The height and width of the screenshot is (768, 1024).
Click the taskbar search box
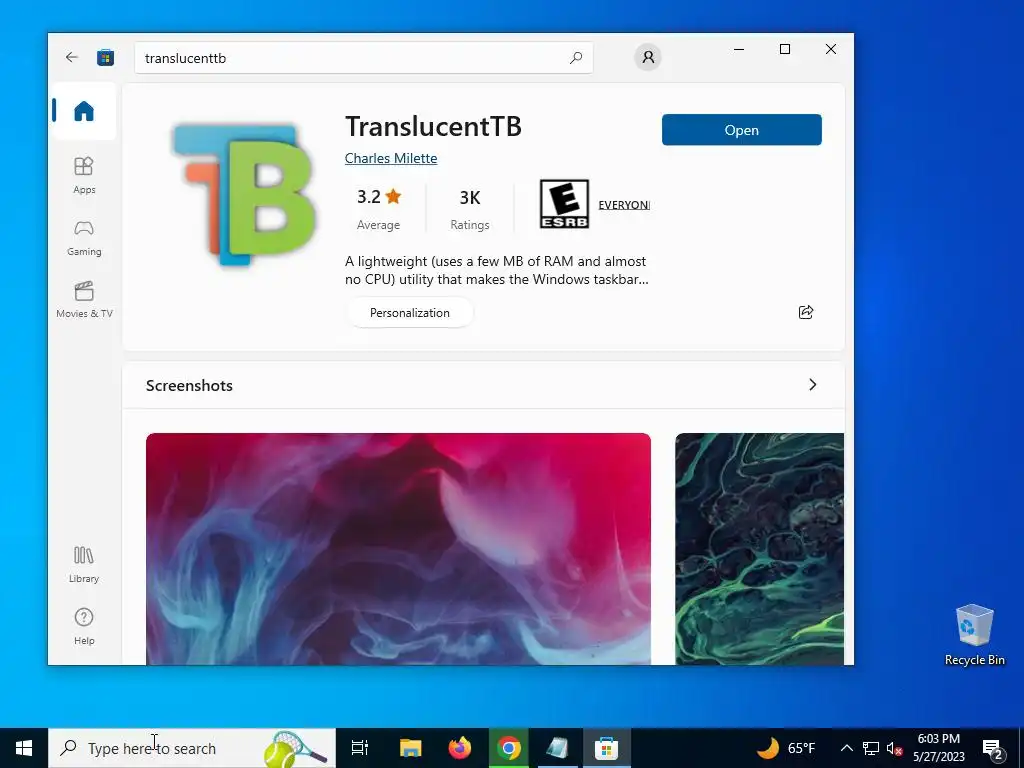(x=192, y=748)
